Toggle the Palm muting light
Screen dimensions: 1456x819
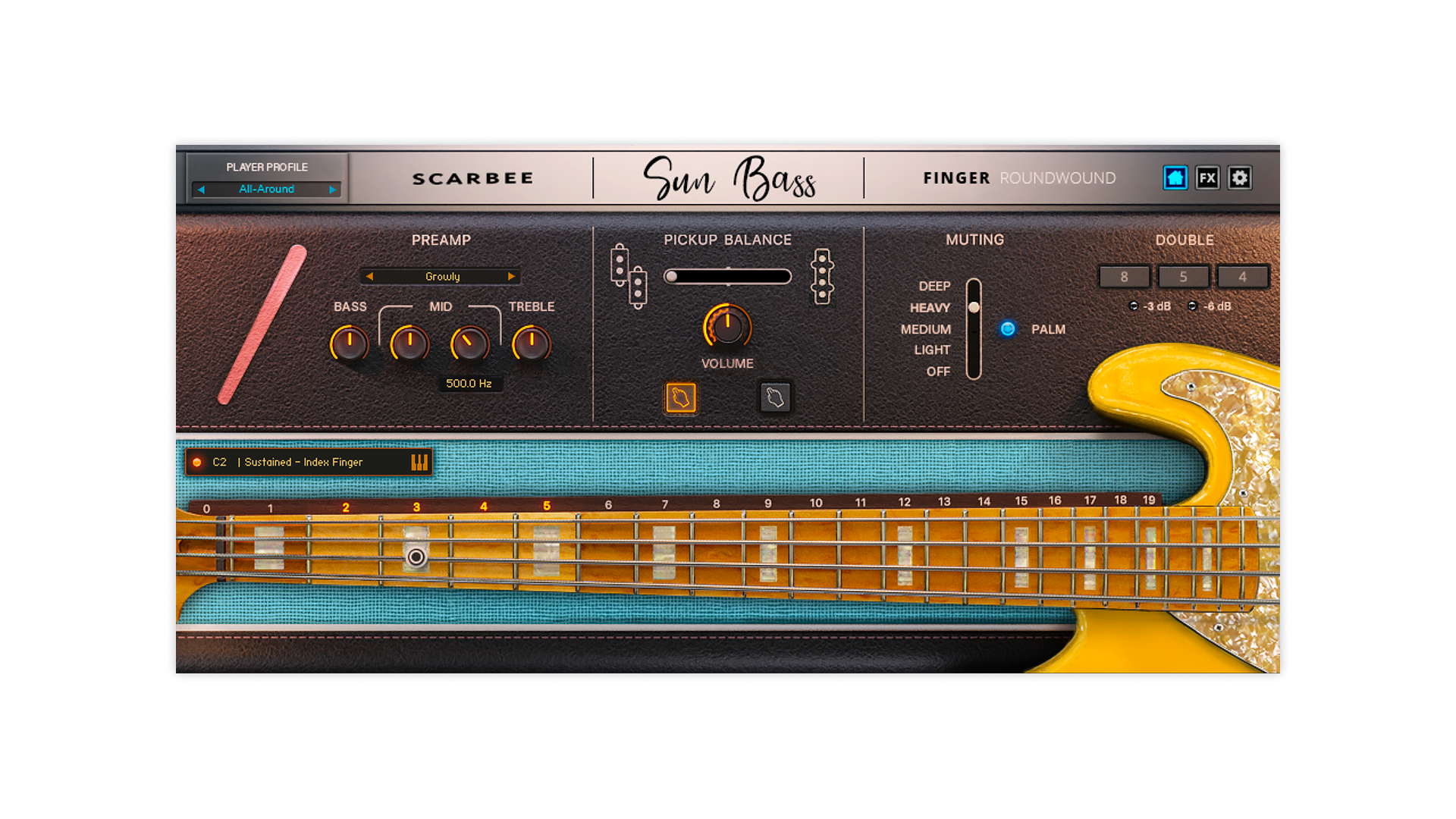1007,329
